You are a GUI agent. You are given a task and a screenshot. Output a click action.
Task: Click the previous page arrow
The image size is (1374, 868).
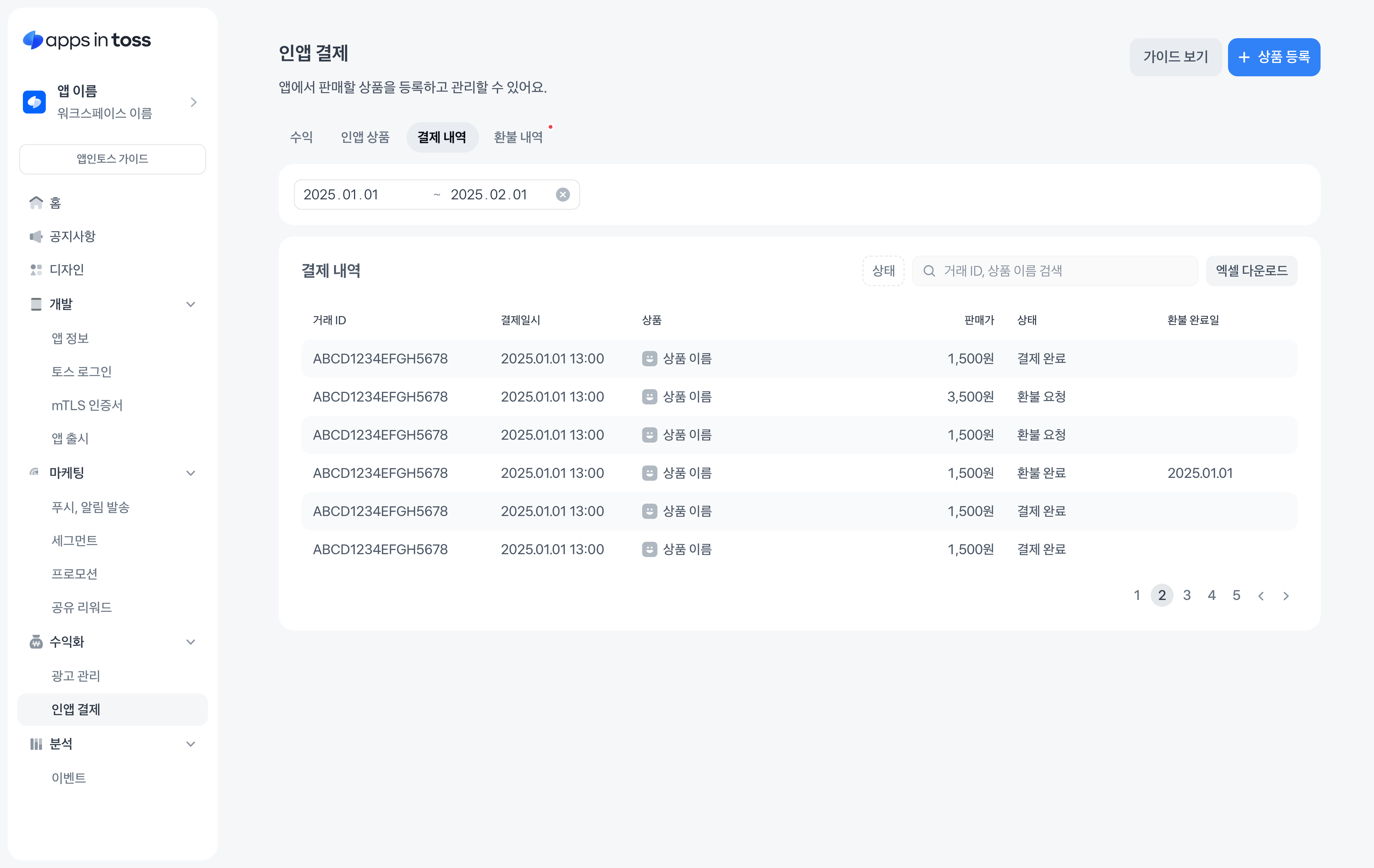point(1261,596)
